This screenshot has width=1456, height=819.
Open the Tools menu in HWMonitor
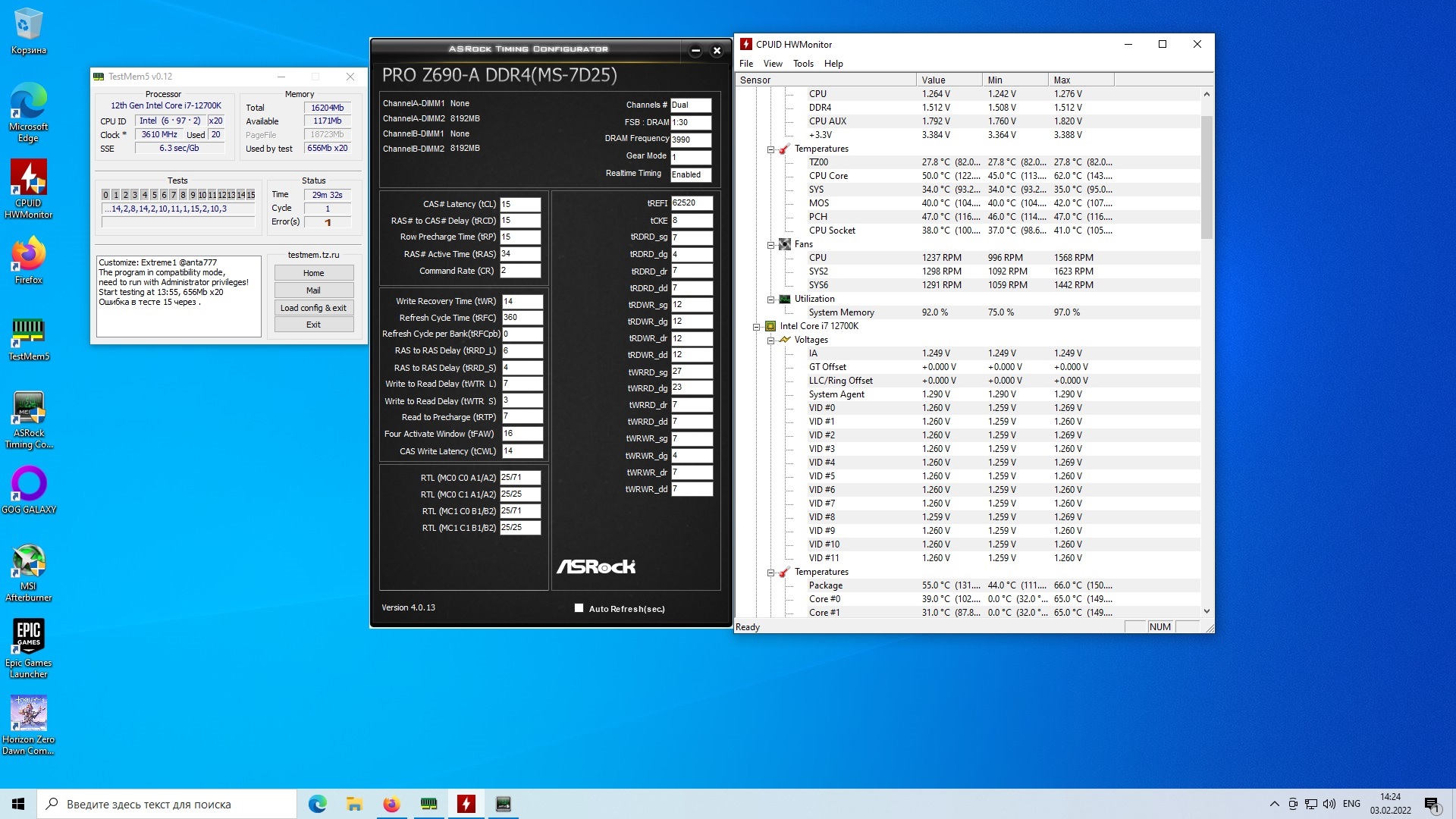[803, 64]
